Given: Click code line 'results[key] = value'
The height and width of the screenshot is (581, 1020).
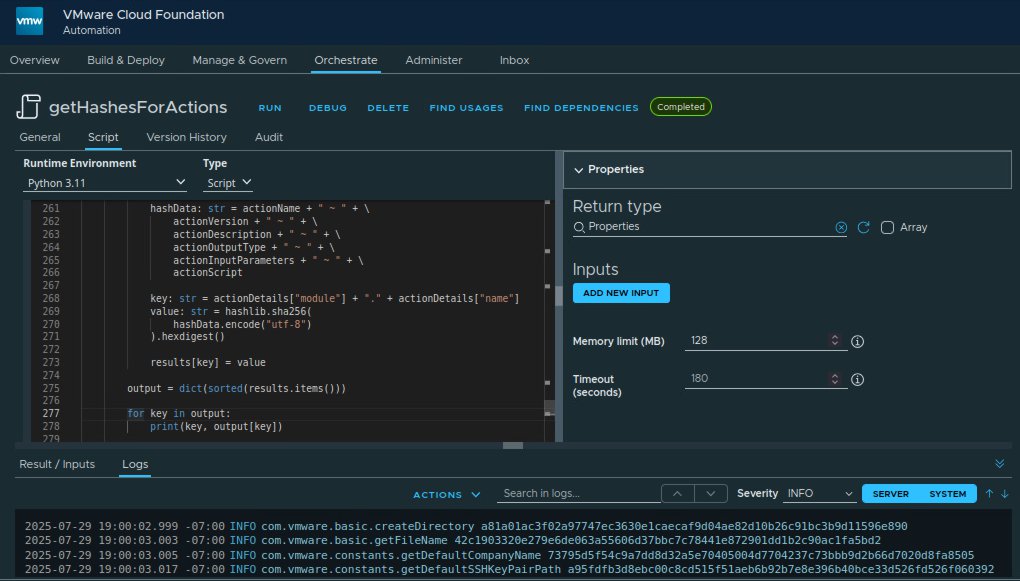Looking at the screenshot, I should point(208,362).
